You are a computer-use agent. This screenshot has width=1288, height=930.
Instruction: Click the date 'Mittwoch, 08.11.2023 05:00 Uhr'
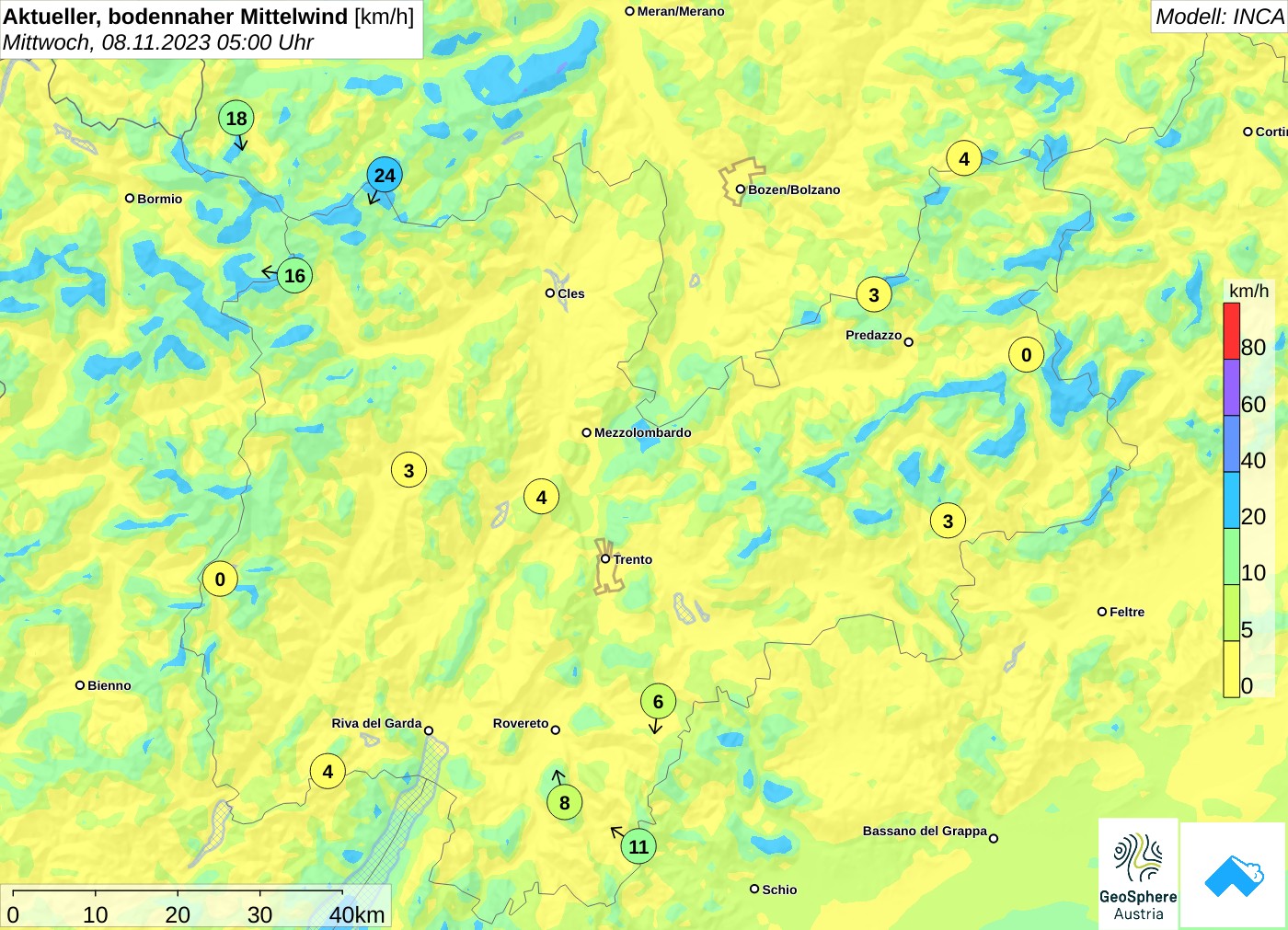[158, 42]
